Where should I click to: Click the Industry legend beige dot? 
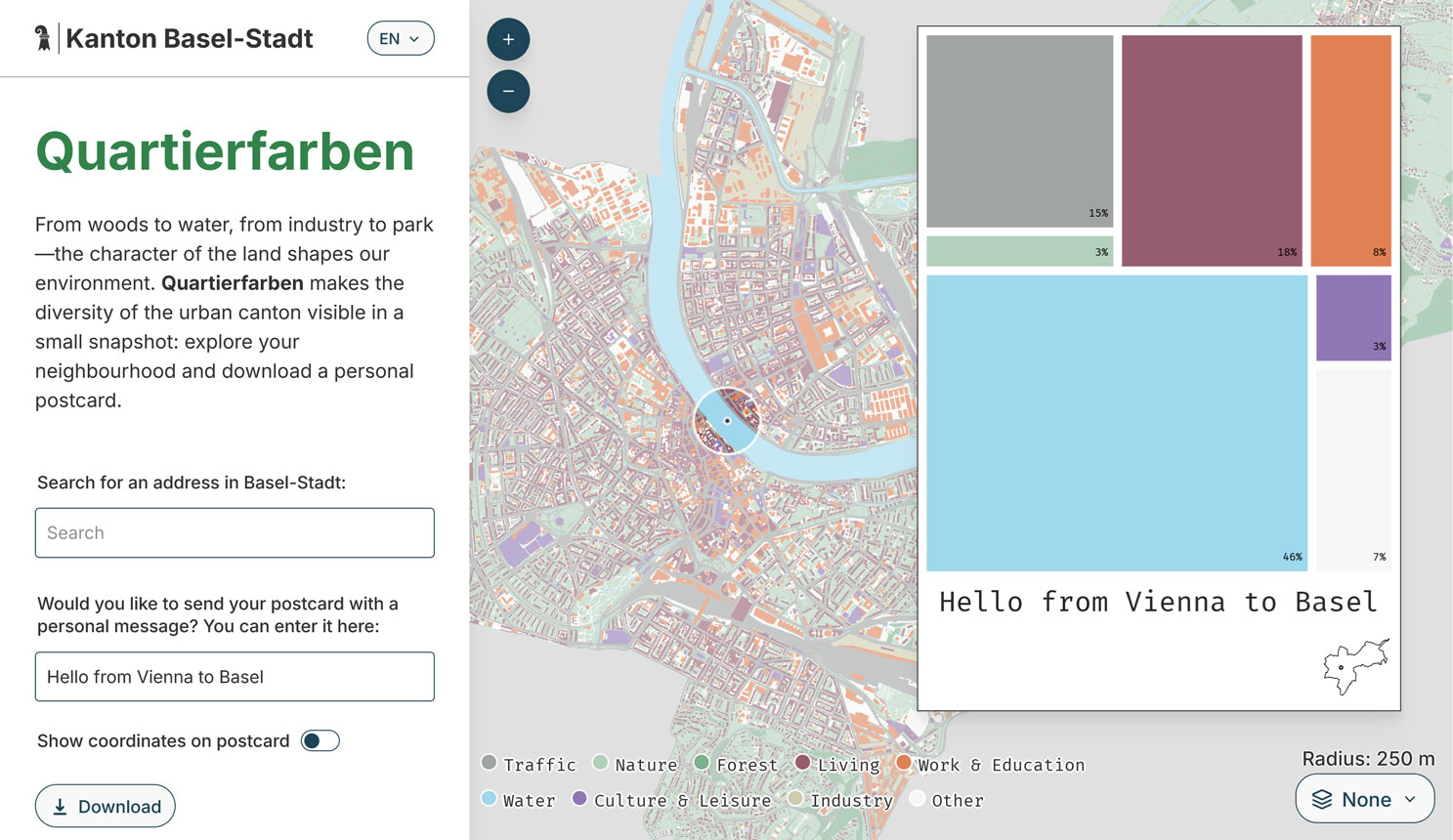click(x=795, y=798)
